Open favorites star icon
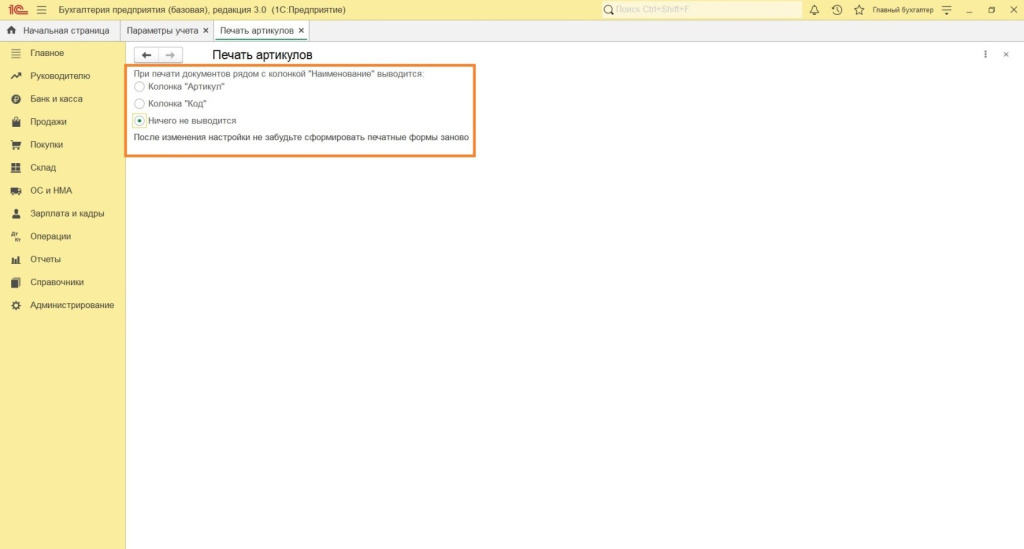1024x549 pixels. [x=858, y=10]
